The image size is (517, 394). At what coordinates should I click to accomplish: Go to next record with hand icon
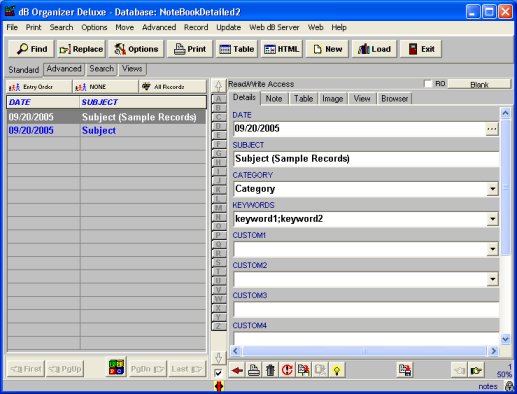click(476, 370)
